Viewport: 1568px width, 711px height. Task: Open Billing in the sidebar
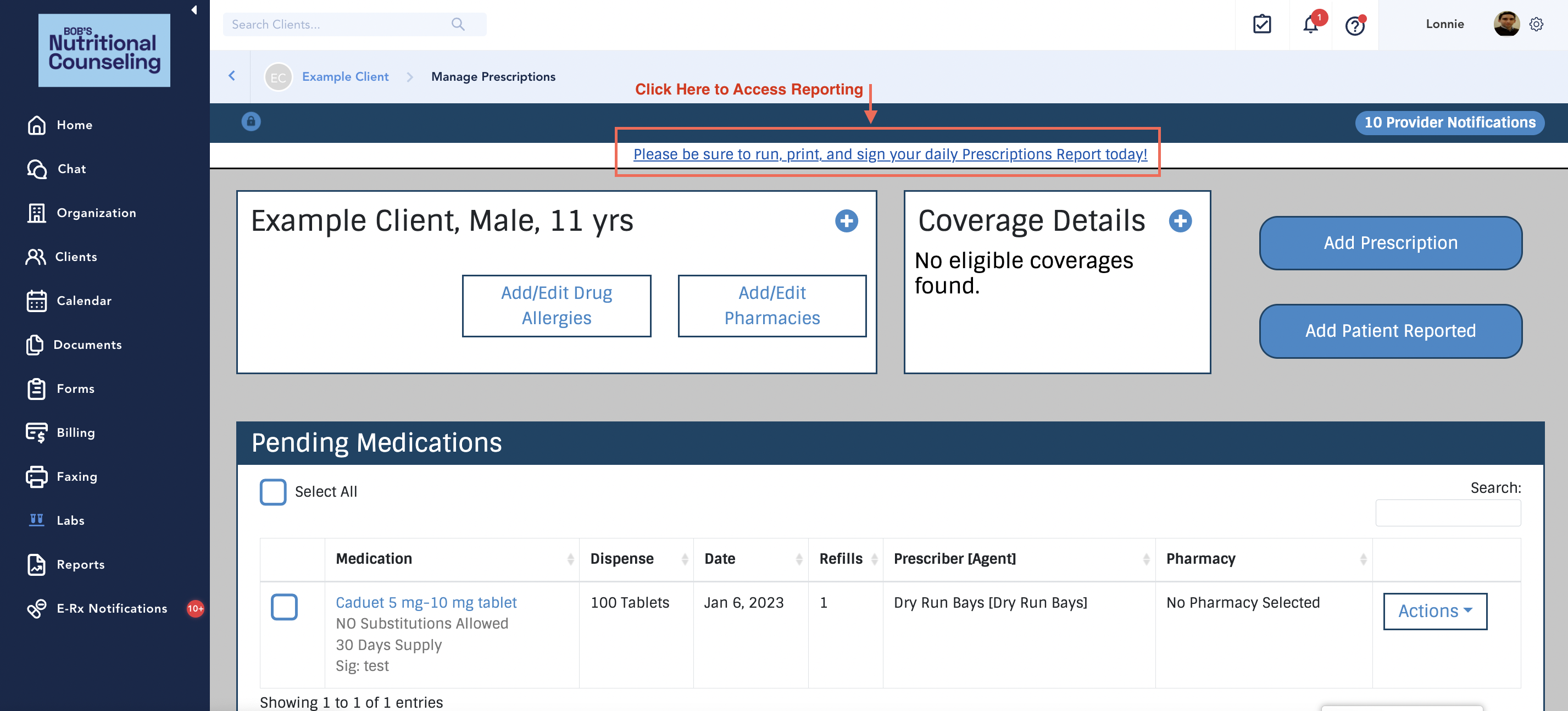click(x=75, y=432)
